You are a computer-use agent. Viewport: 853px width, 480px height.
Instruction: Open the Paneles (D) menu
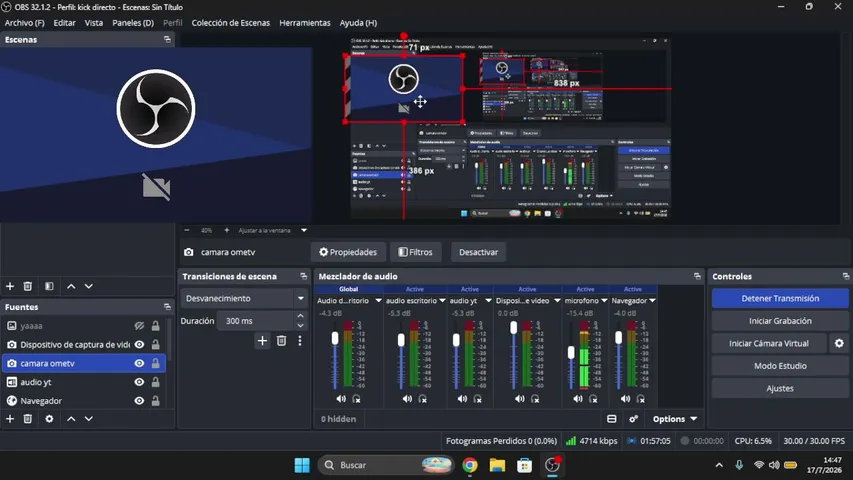(133, 23)
